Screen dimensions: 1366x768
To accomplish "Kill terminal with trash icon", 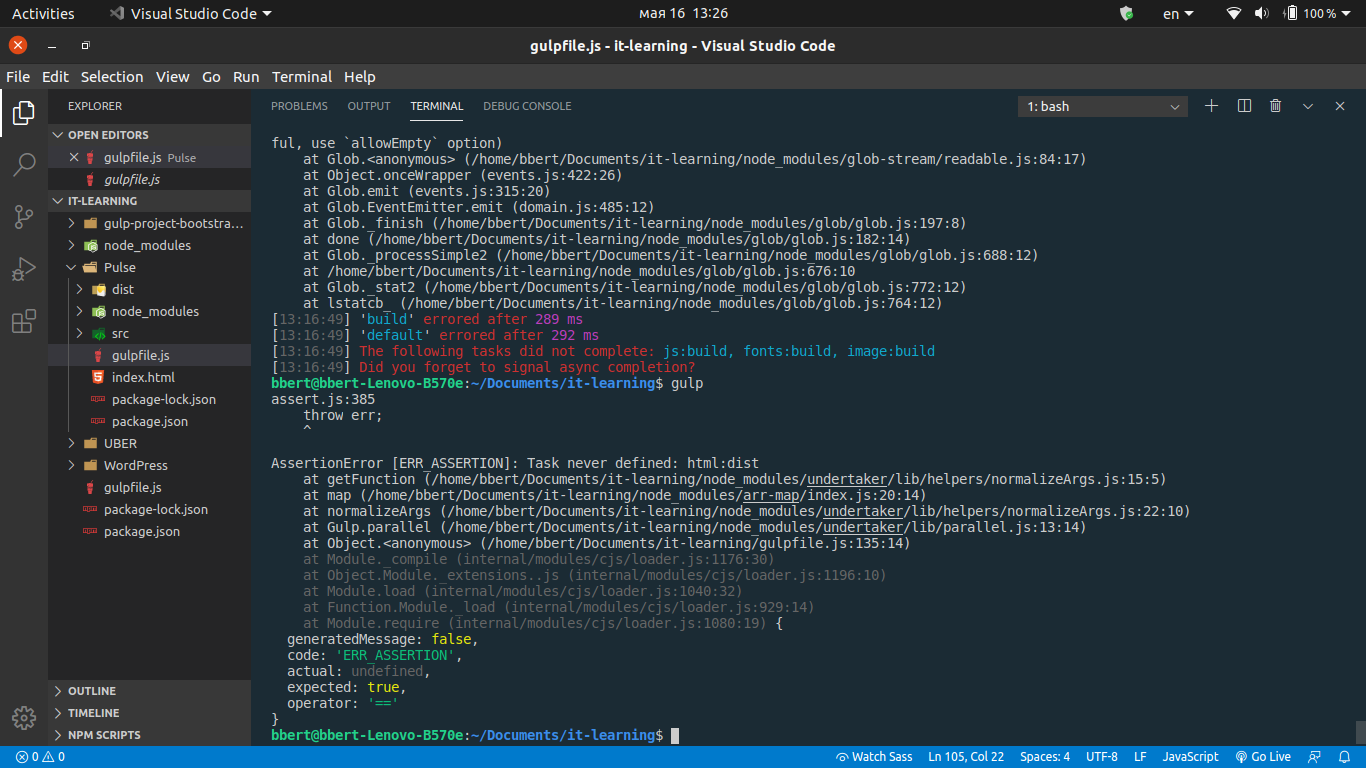I will coord(1276,106).
